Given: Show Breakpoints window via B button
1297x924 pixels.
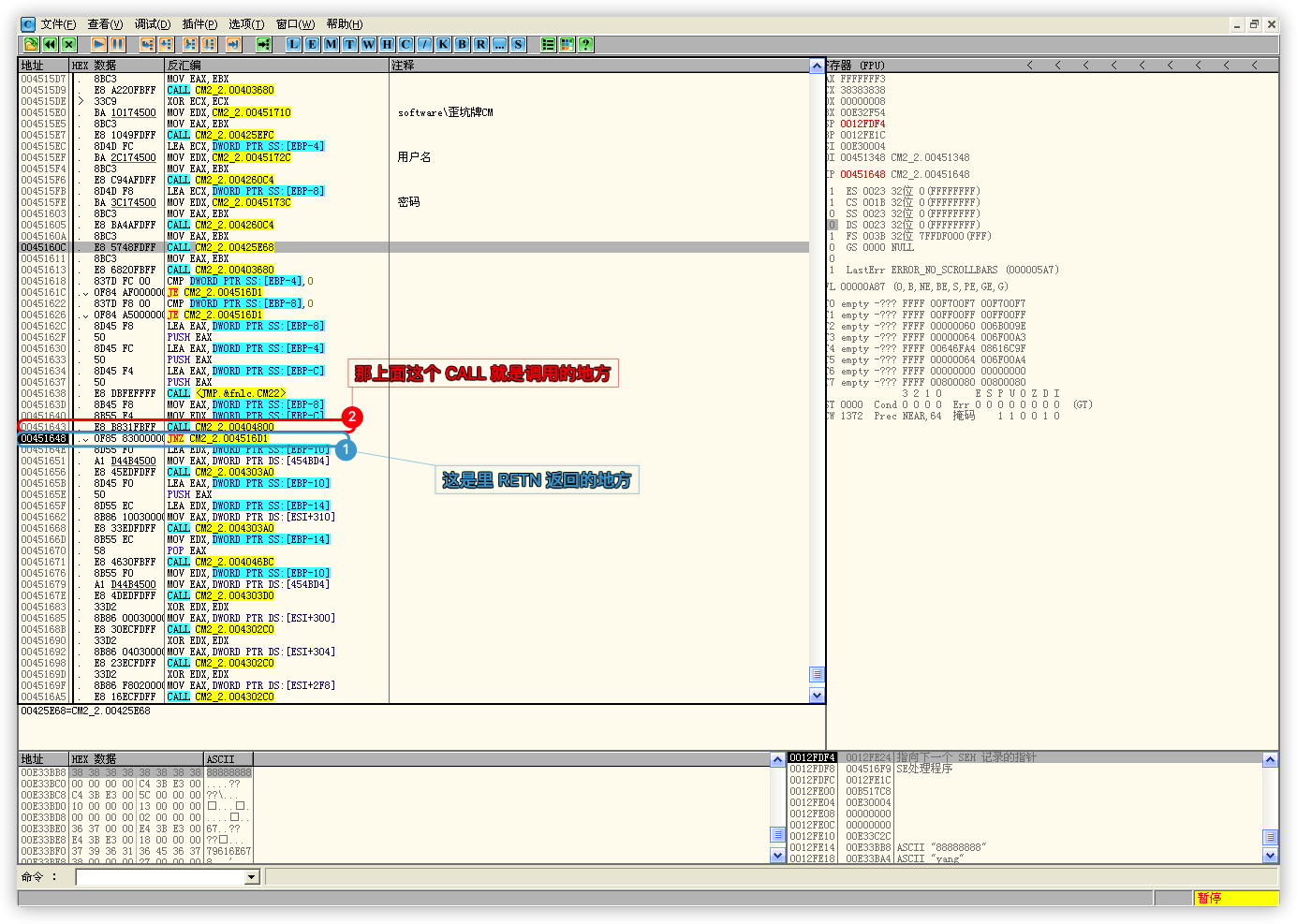Looking at the screenshot, I should coord(462,44).
